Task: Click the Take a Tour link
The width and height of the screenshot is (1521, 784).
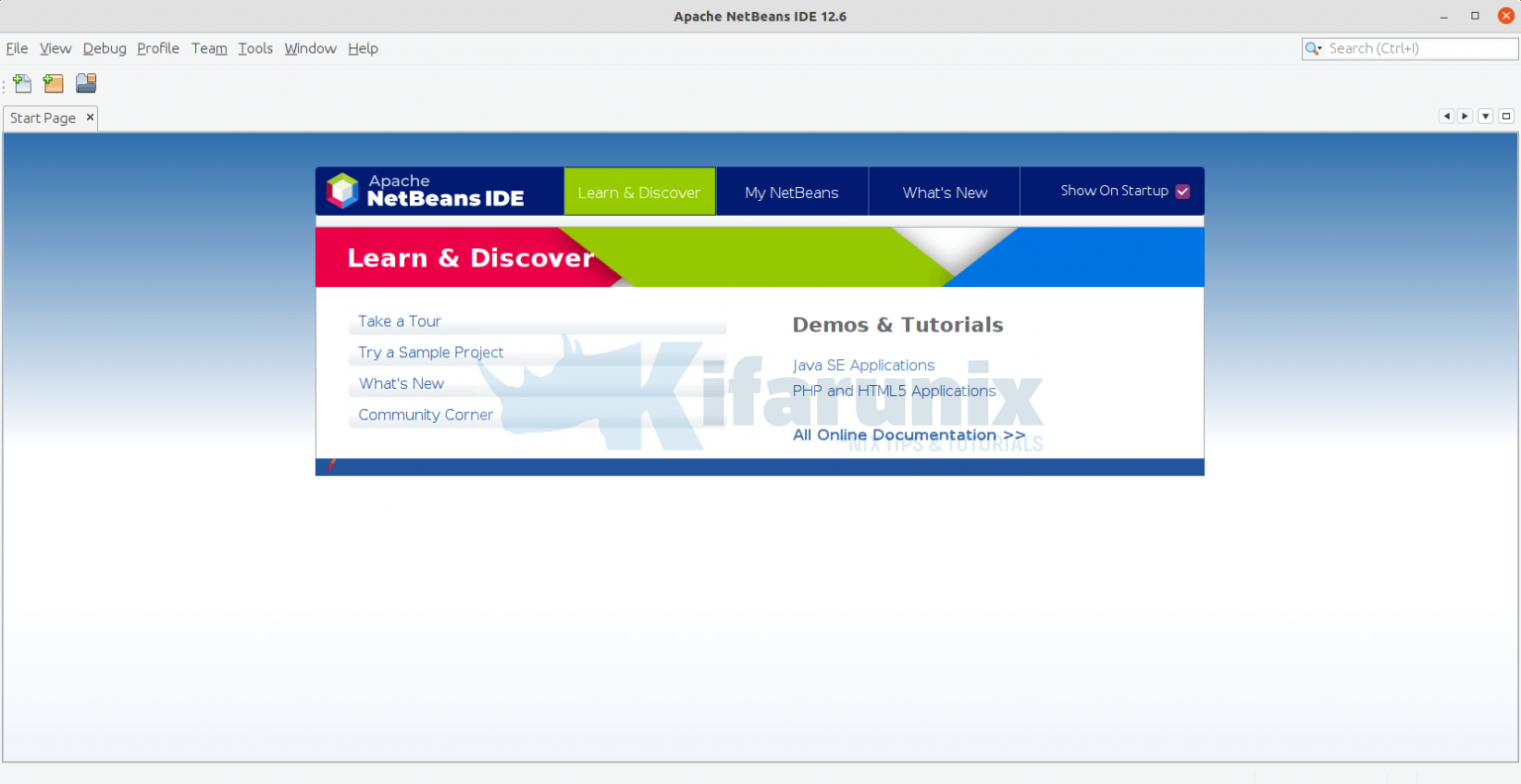Action: (x=400, y=322)
